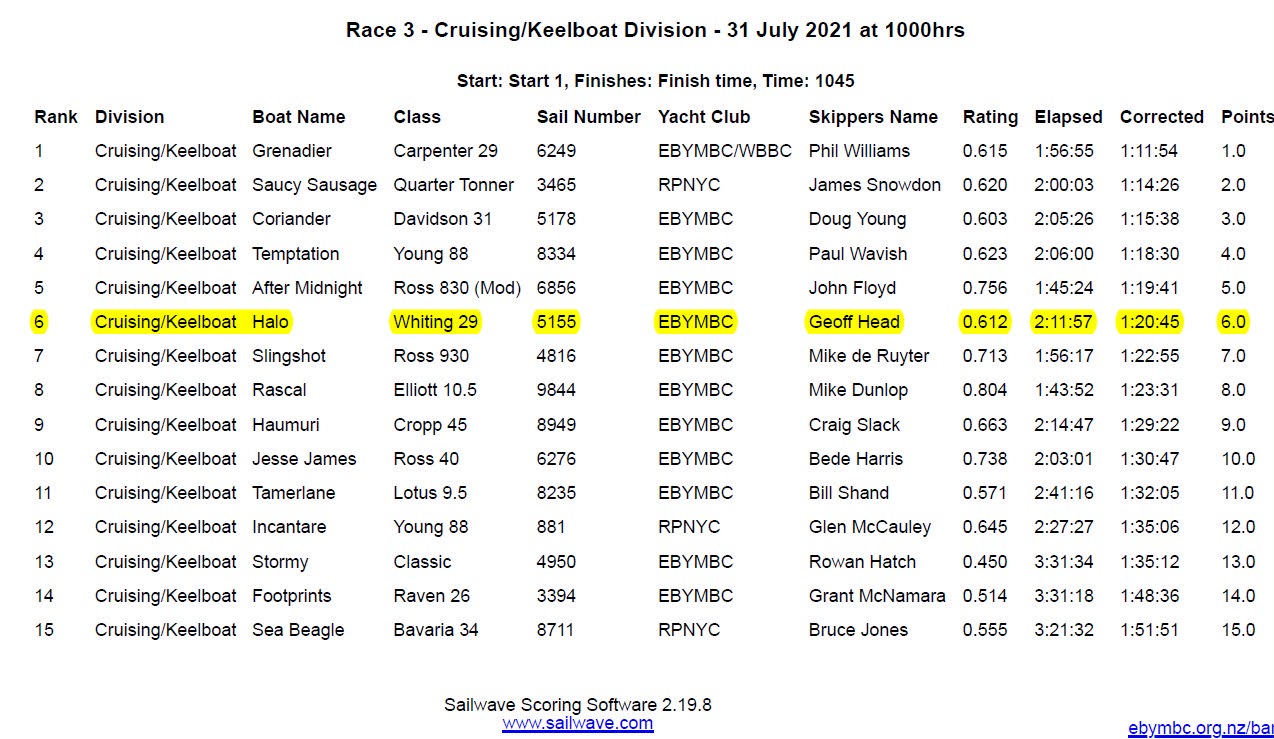
Task: Select sail number 5155
Action: (x=556, y=322)
